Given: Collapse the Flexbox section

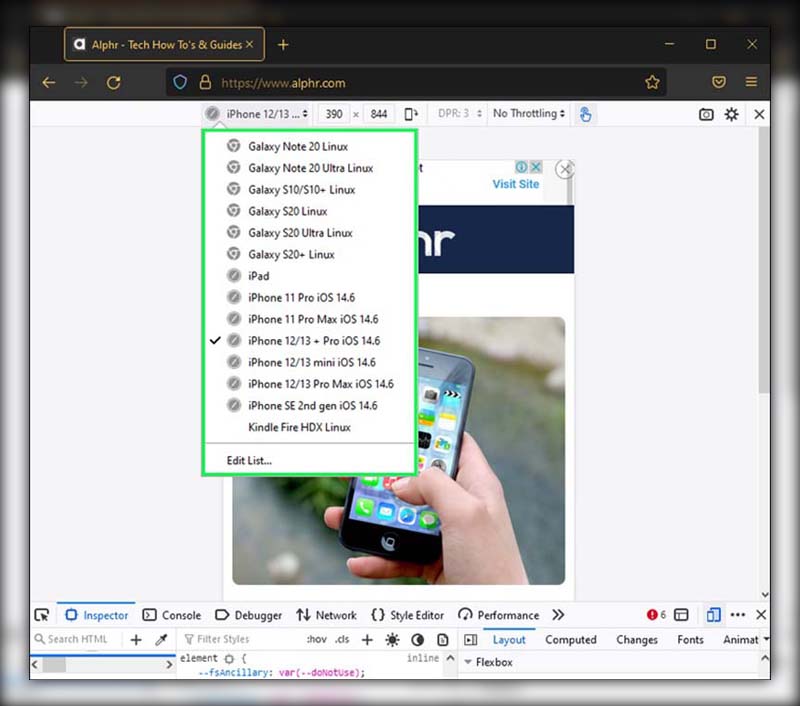Looking at the screenshot, I should coord(468,662).
